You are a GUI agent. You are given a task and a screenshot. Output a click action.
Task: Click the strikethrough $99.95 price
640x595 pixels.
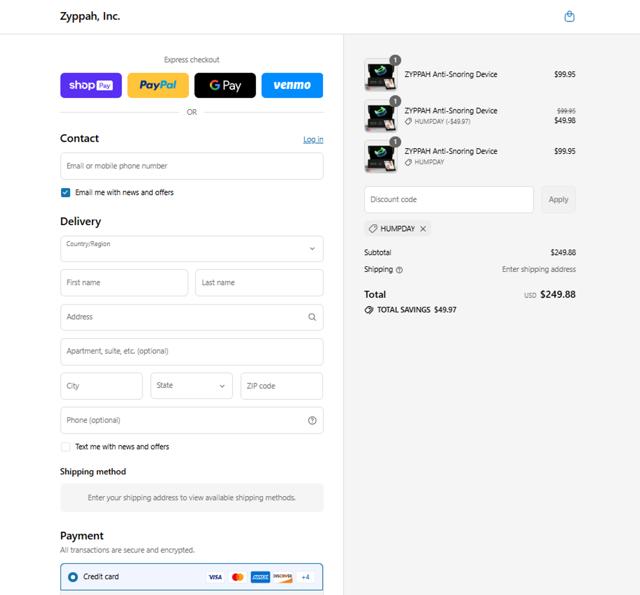pos(567,111)
